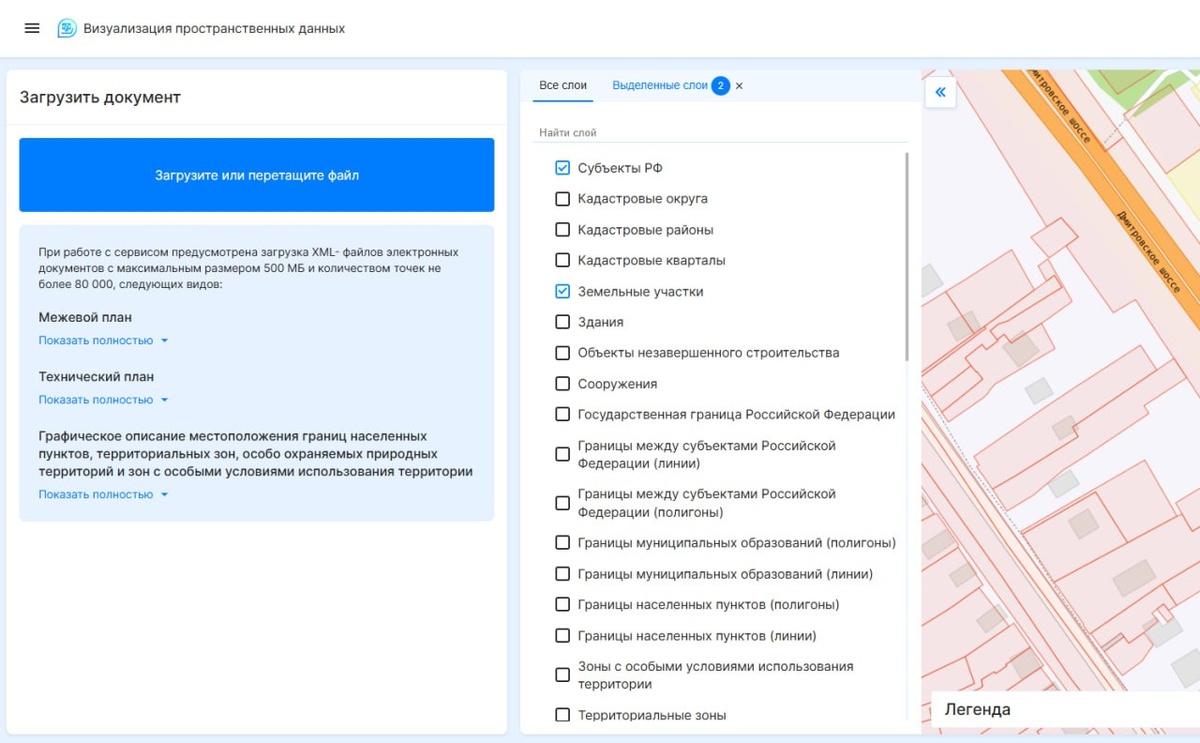Expand Показать полностью under Межевой план
The height and width of the screenshot is (743, 1200).
click(x=103, y=340)
